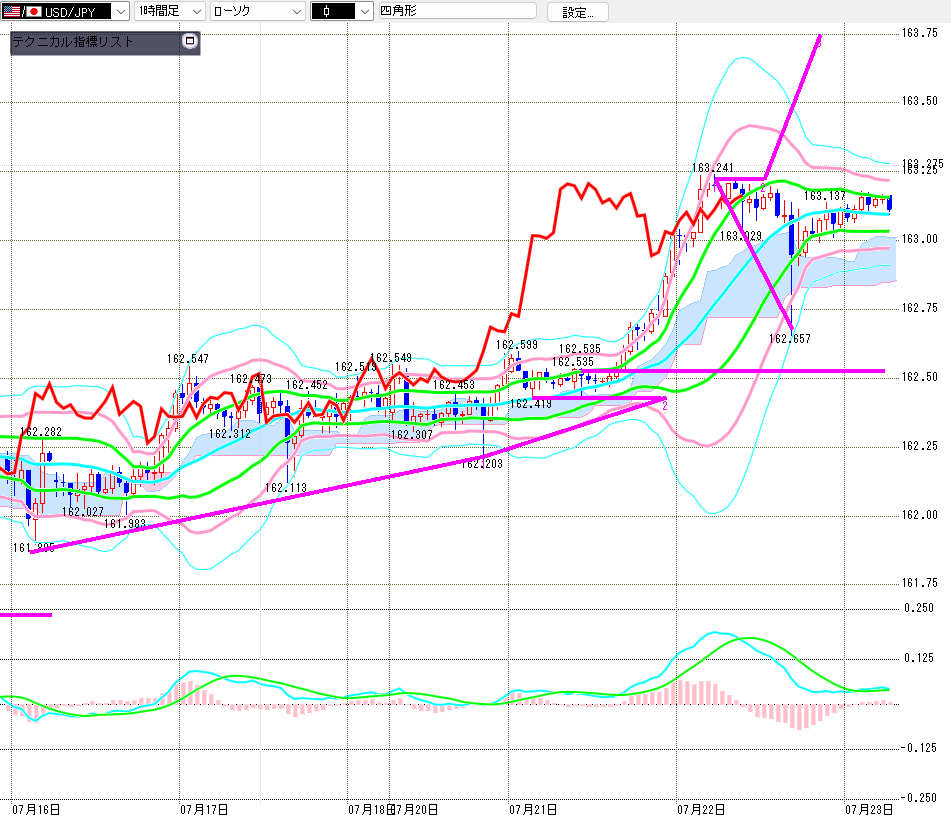Click the 07月21日 date axis marker

pos(533,809)
